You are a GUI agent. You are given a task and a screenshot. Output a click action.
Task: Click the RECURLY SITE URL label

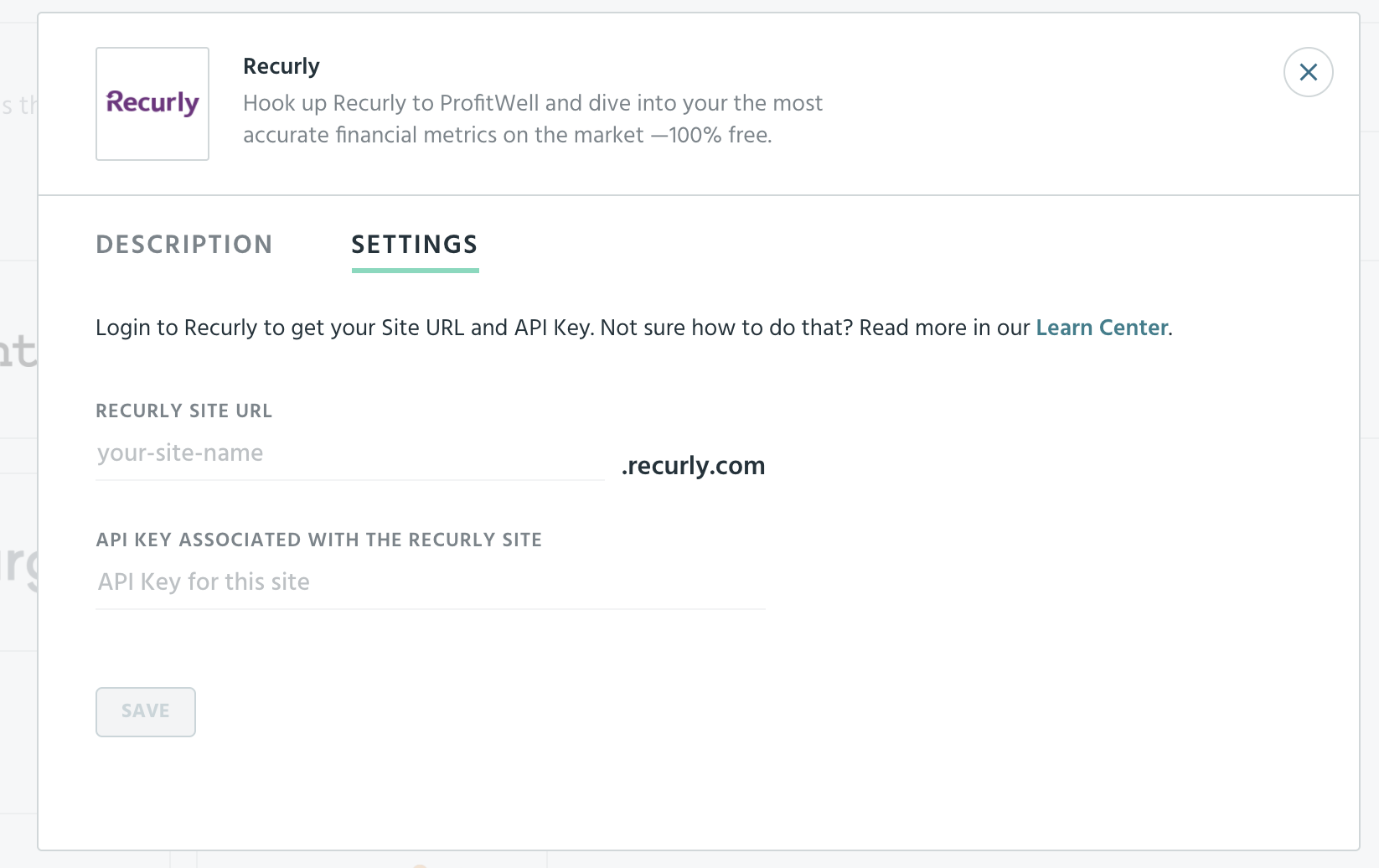pyautogui.click(x=184, y=411)
